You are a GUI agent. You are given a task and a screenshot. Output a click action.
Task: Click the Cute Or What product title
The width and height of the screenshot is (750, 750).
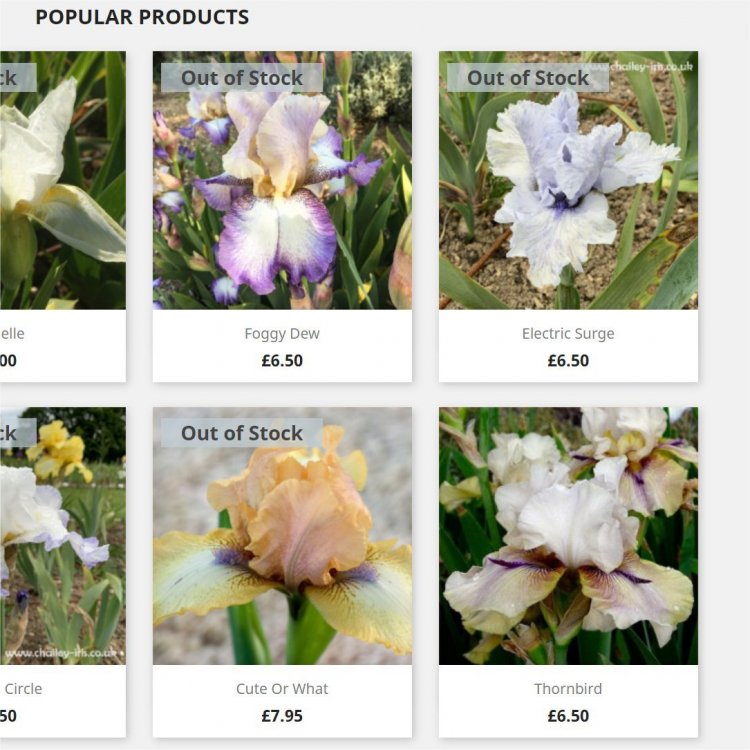pos(282,689)
